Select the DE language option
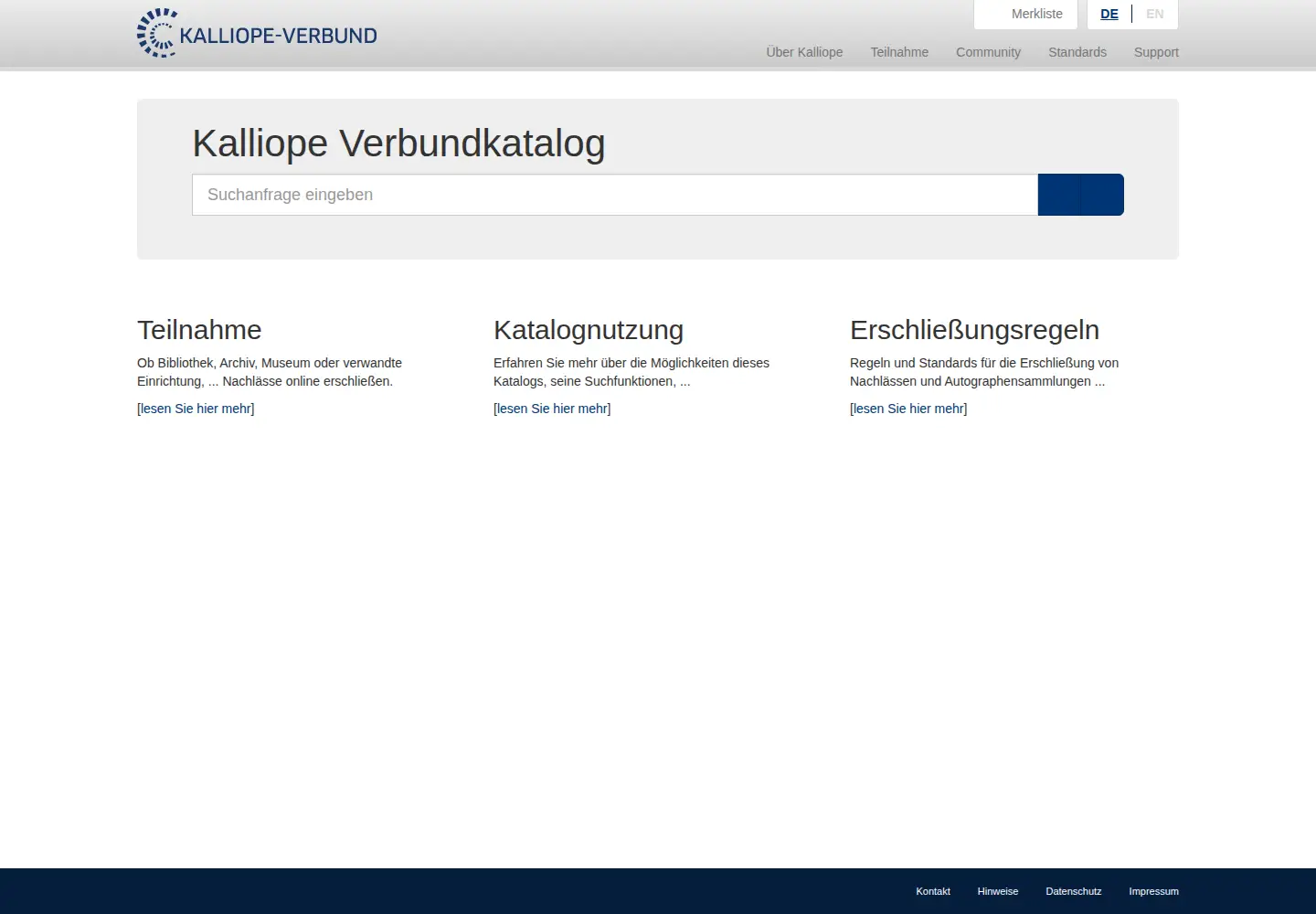This screenshot has height=914, width=1316. point(1109,15)
